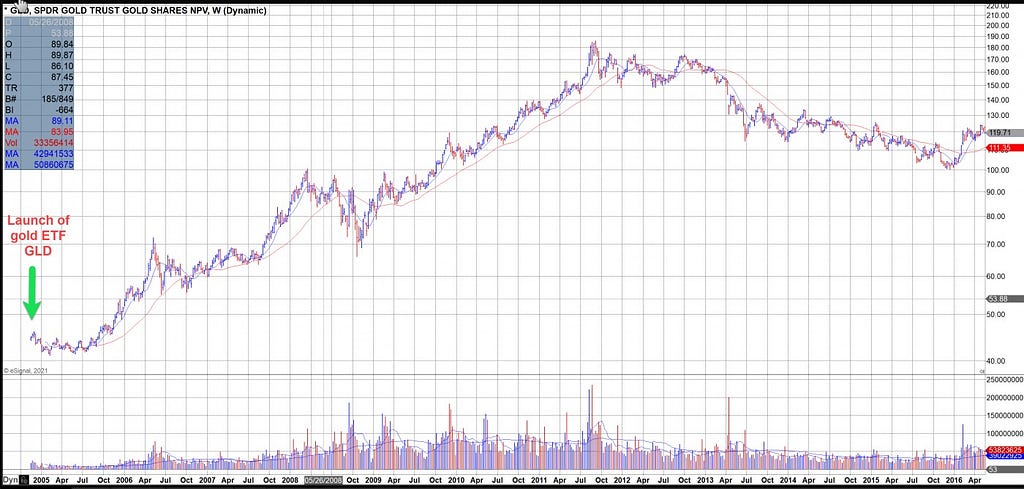
Task: Click the gray 119.71 last price marker
Action: pyautogui.click(x=1004, y=133)
